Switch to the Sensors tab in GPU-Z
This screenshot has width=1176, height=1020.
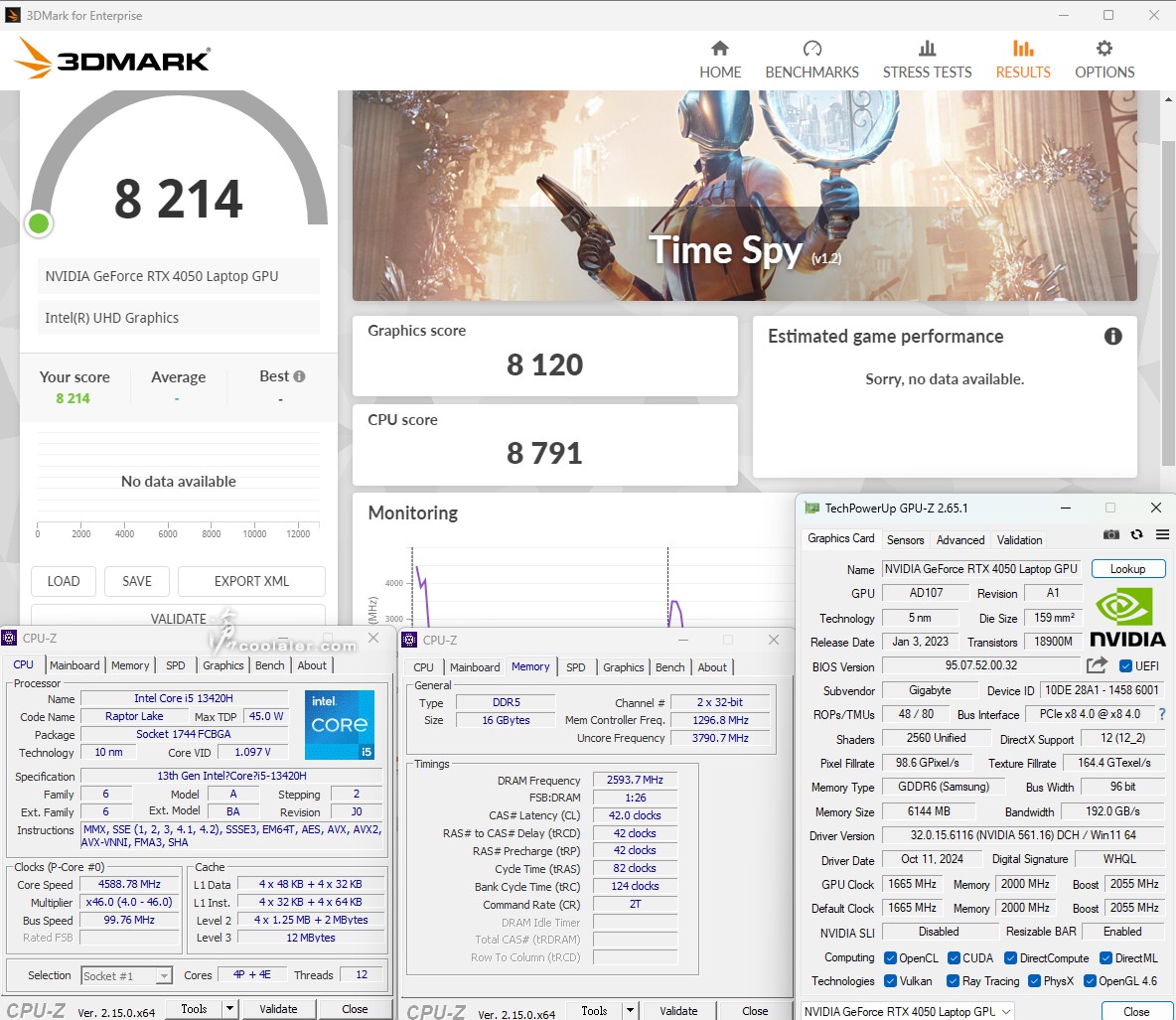point(905,540)
